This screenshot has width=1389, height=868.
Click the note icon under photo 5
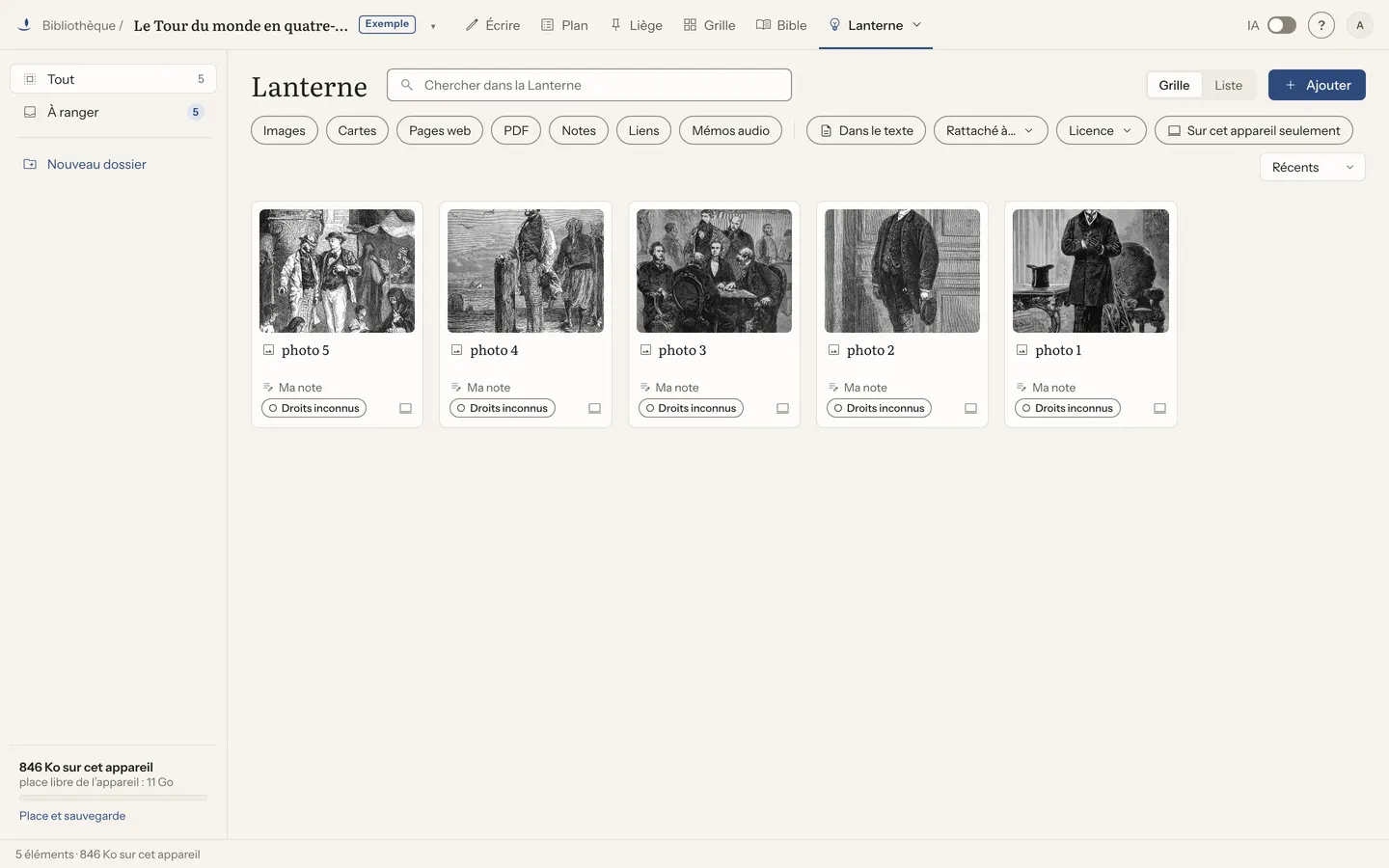pos(268,388)
